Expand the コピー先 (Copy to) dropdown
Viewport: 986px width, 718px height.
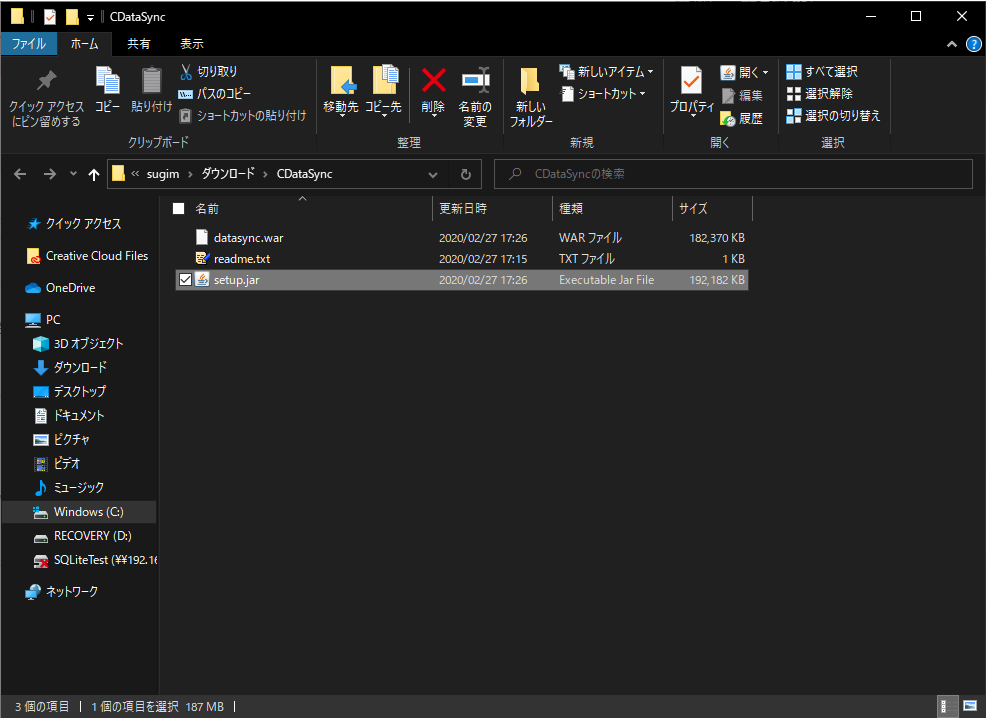[x=384, y=116]
